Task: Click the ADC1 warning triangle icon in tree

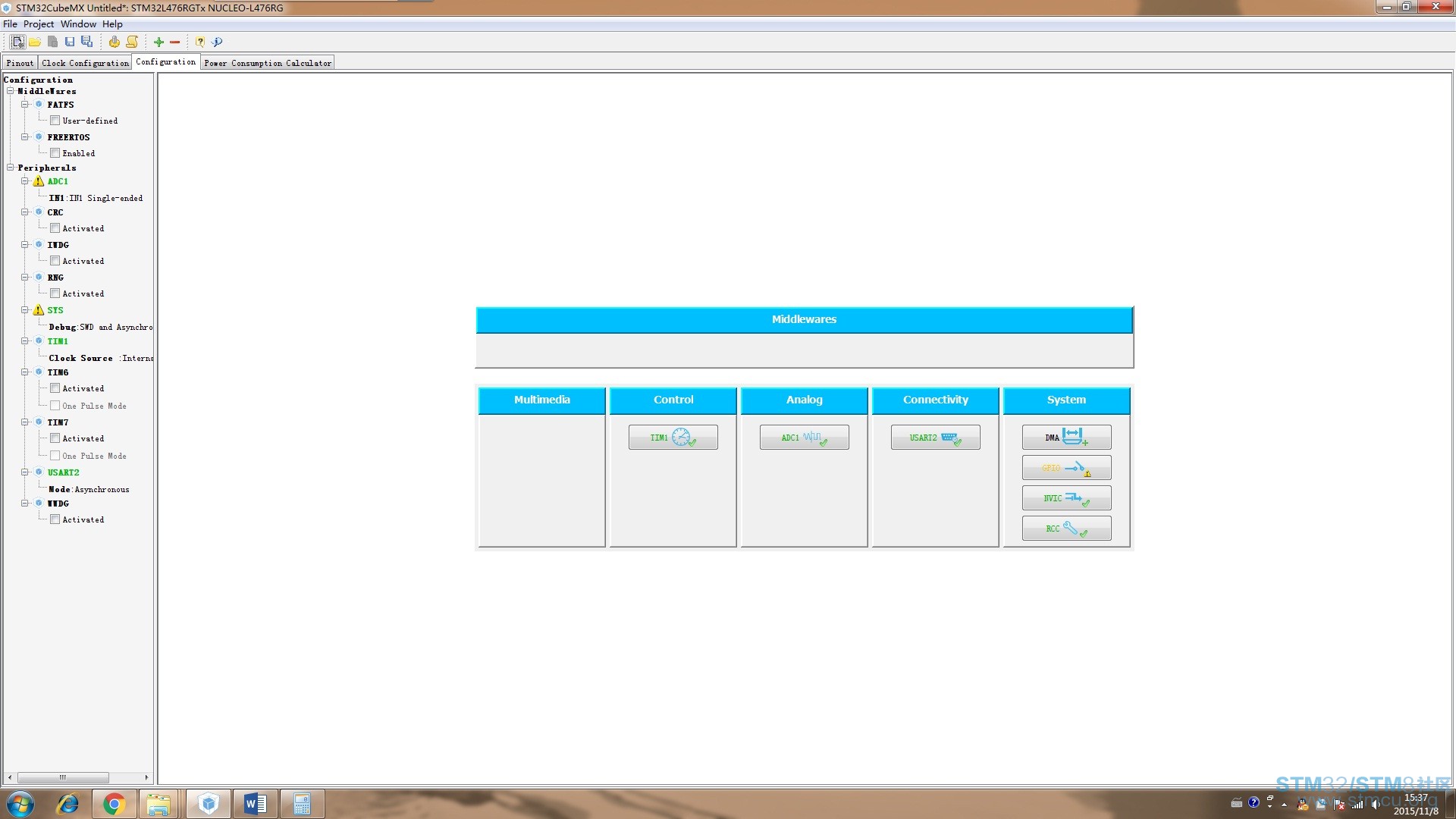Action: (39, 181)
